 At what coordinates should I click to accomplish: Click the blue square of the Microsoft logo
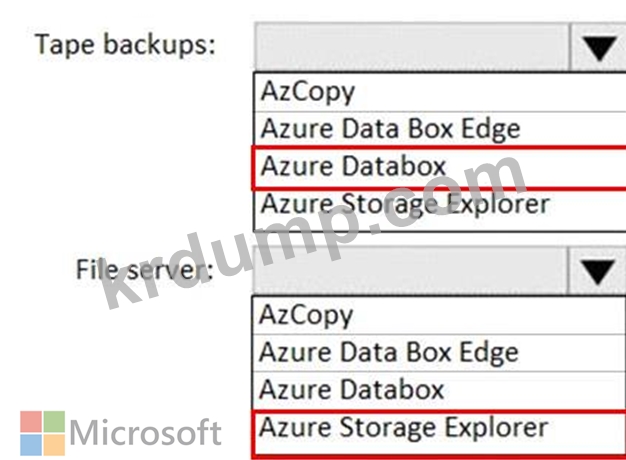pos(31,445)
